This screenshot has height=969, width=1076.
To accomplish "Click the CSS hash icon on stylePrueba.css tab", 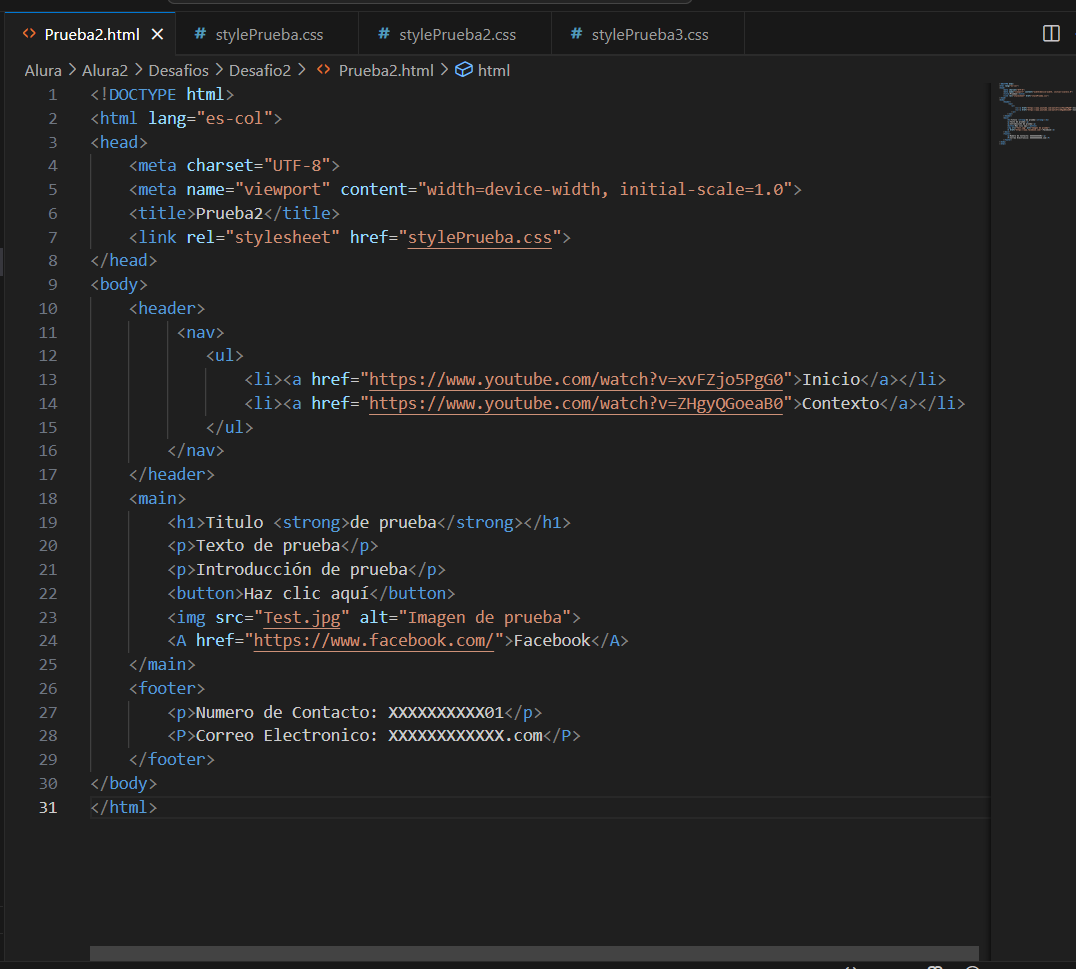I will 200,34.
